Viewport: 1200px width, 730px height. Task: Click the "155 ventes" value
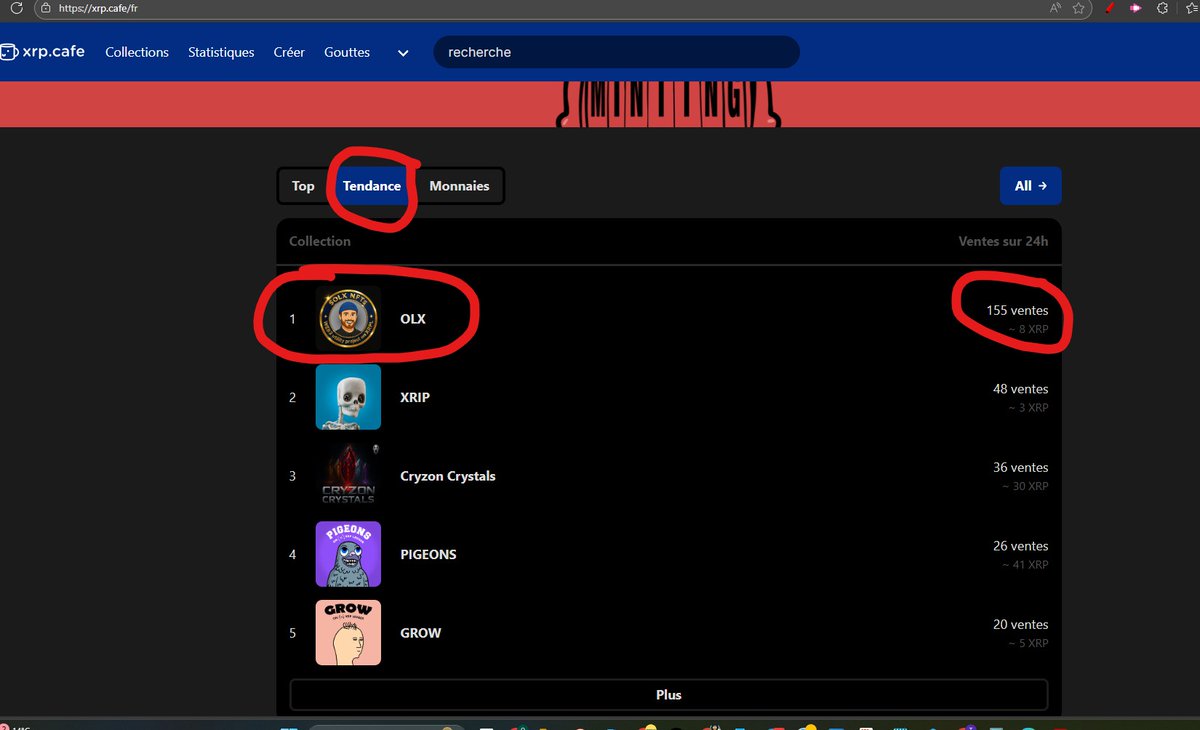click(1017, 310)
